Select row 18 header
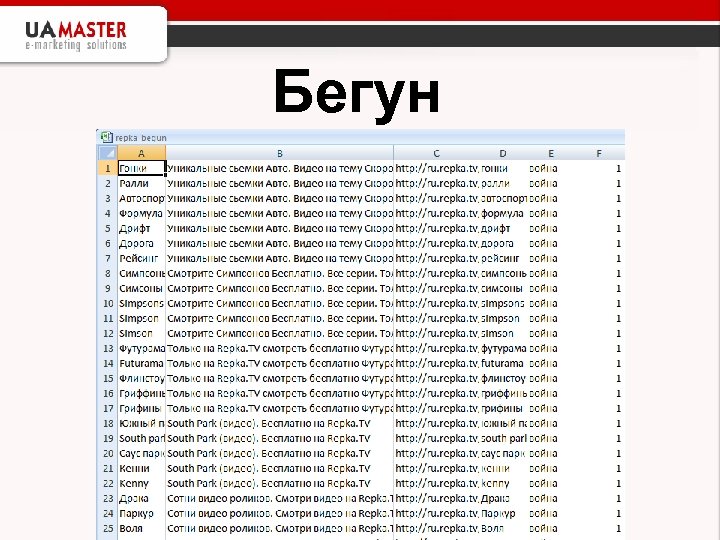The height and width of the screenshot is (540, 720). 108,423
